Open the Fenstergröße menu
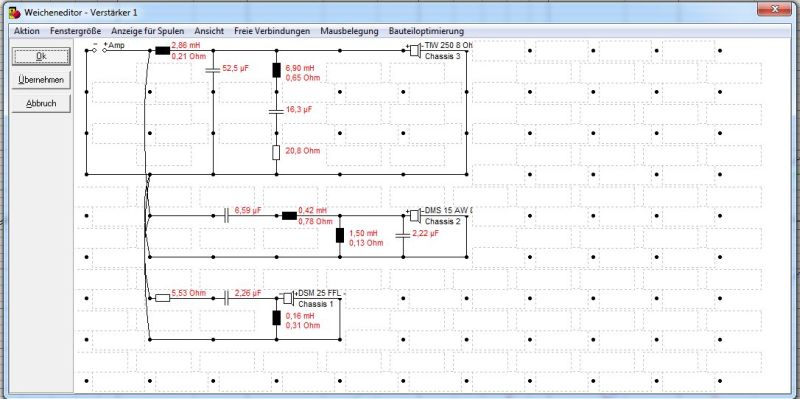Image resolution: width=800 pixels, height=399 pixels. (76, 31)
